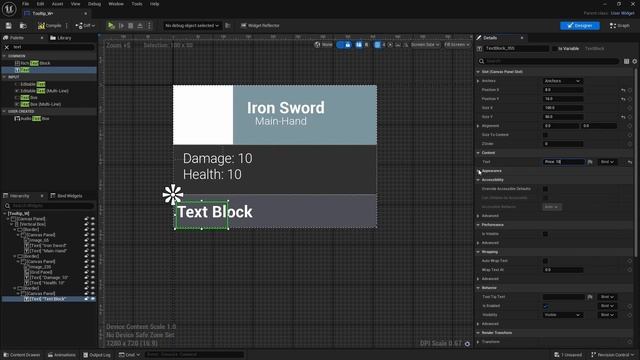640x360 pixels.
Task: Click the Text localization flag icon
Action: click(590, 162)
